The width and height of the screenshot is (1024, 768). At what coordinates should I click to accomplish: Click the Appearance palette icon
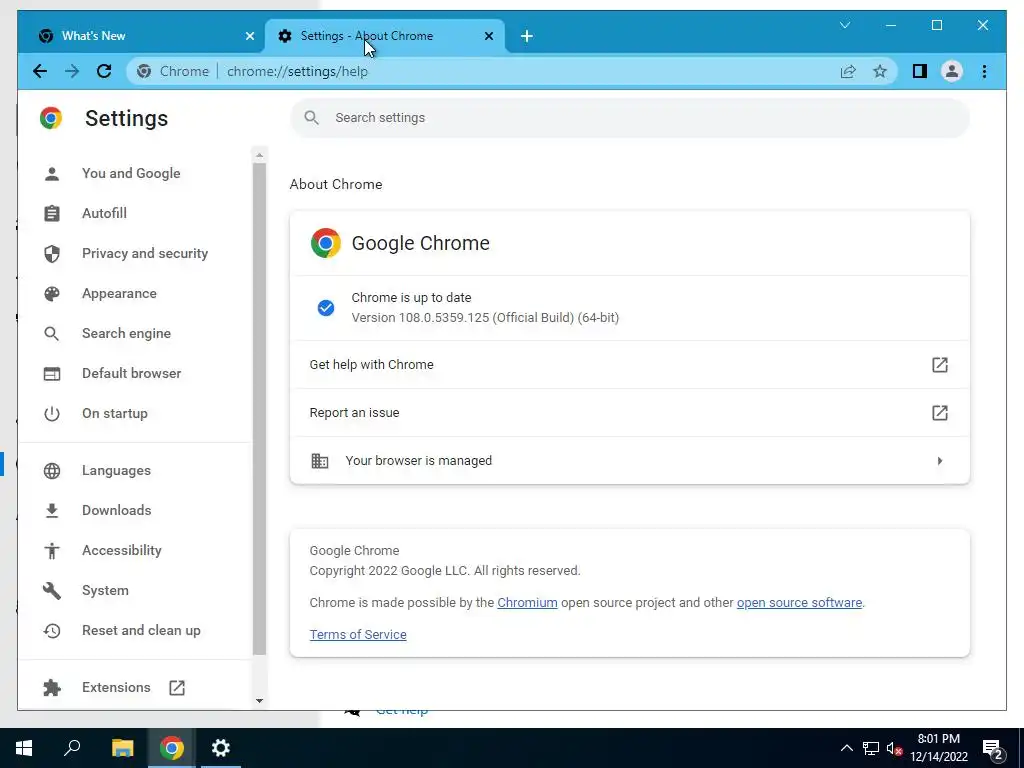52,293
